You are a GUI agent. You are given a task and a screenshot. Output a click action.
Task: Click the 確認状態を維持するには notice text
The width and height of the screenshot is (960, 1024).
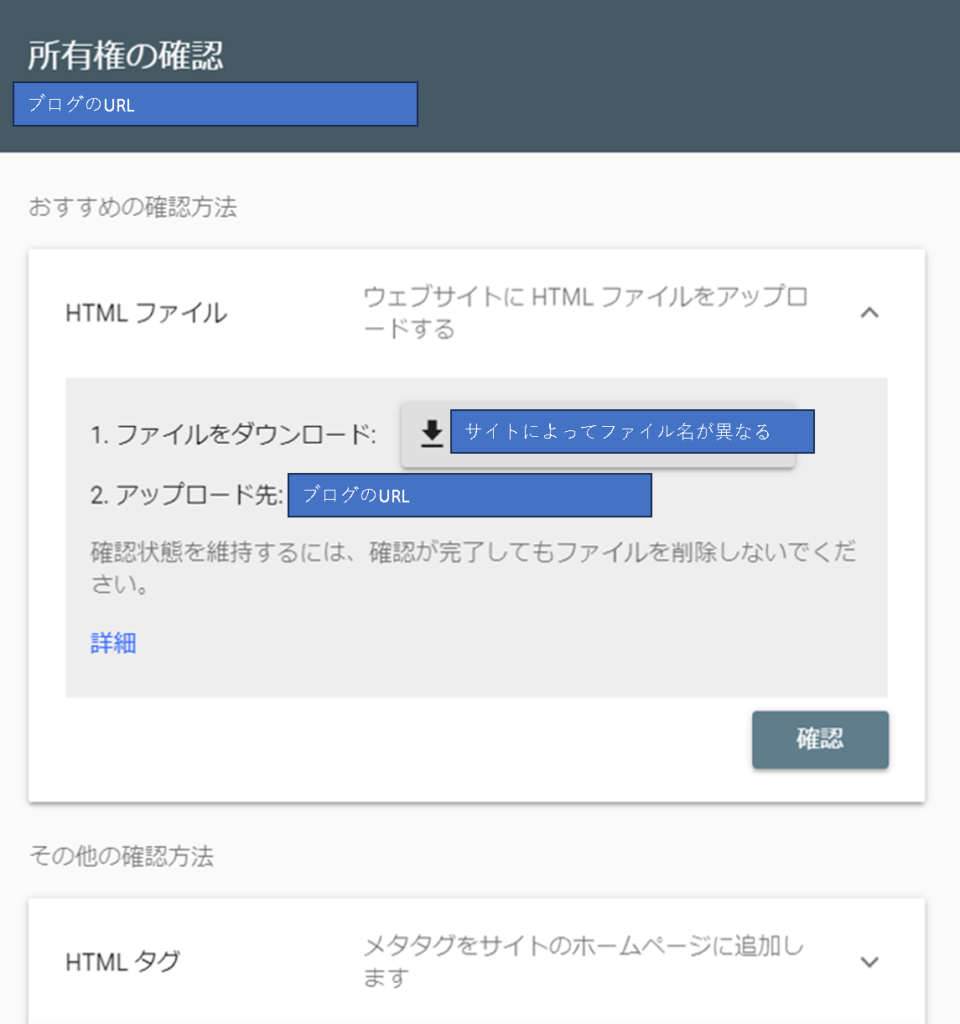tap(472, 568)
